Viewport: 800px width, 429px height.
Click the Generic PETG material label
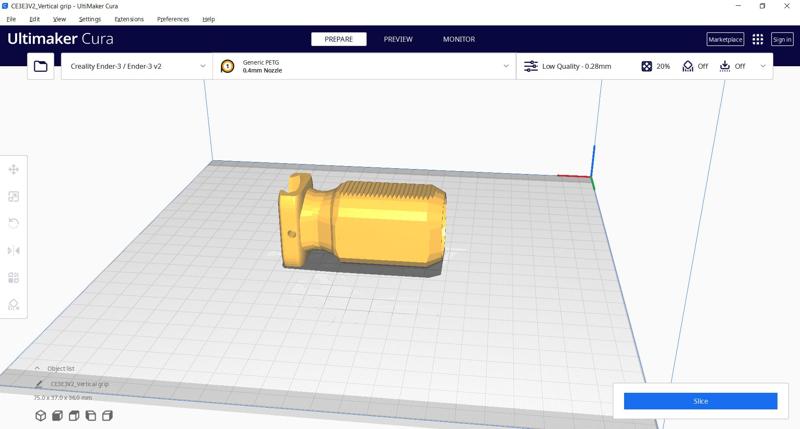point(261,62)
